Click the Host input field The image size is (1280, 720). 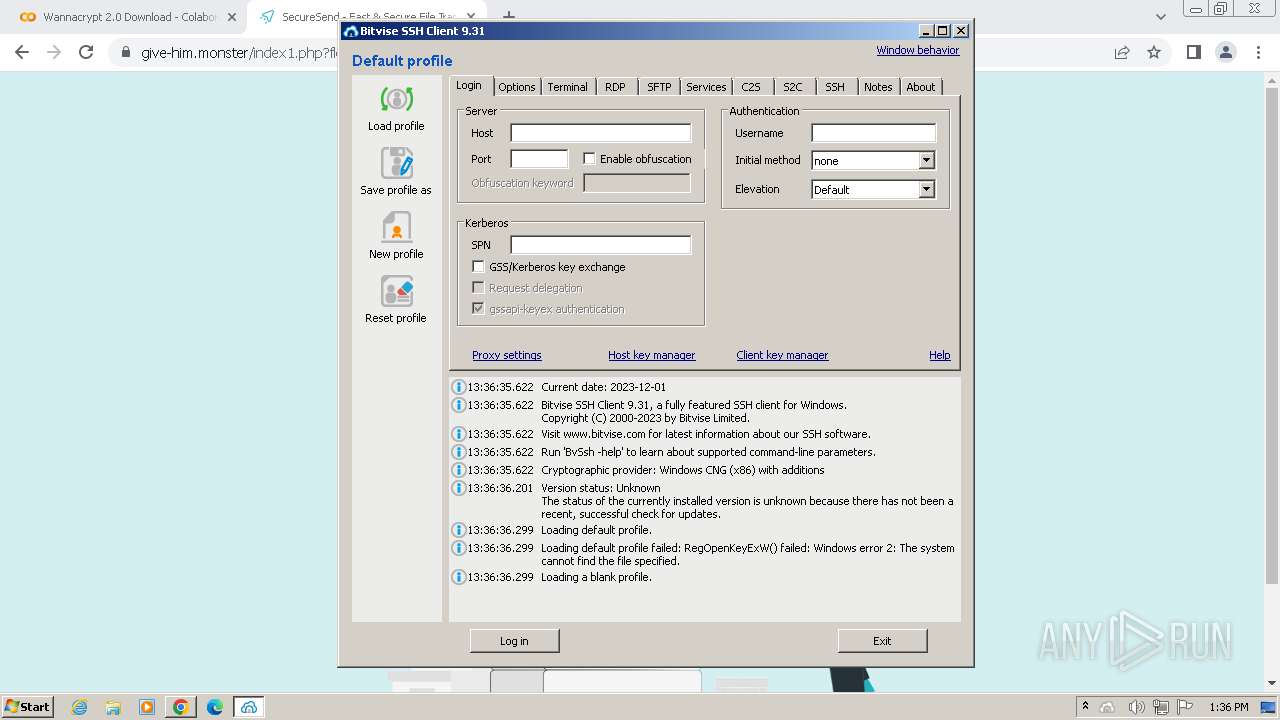600,133
